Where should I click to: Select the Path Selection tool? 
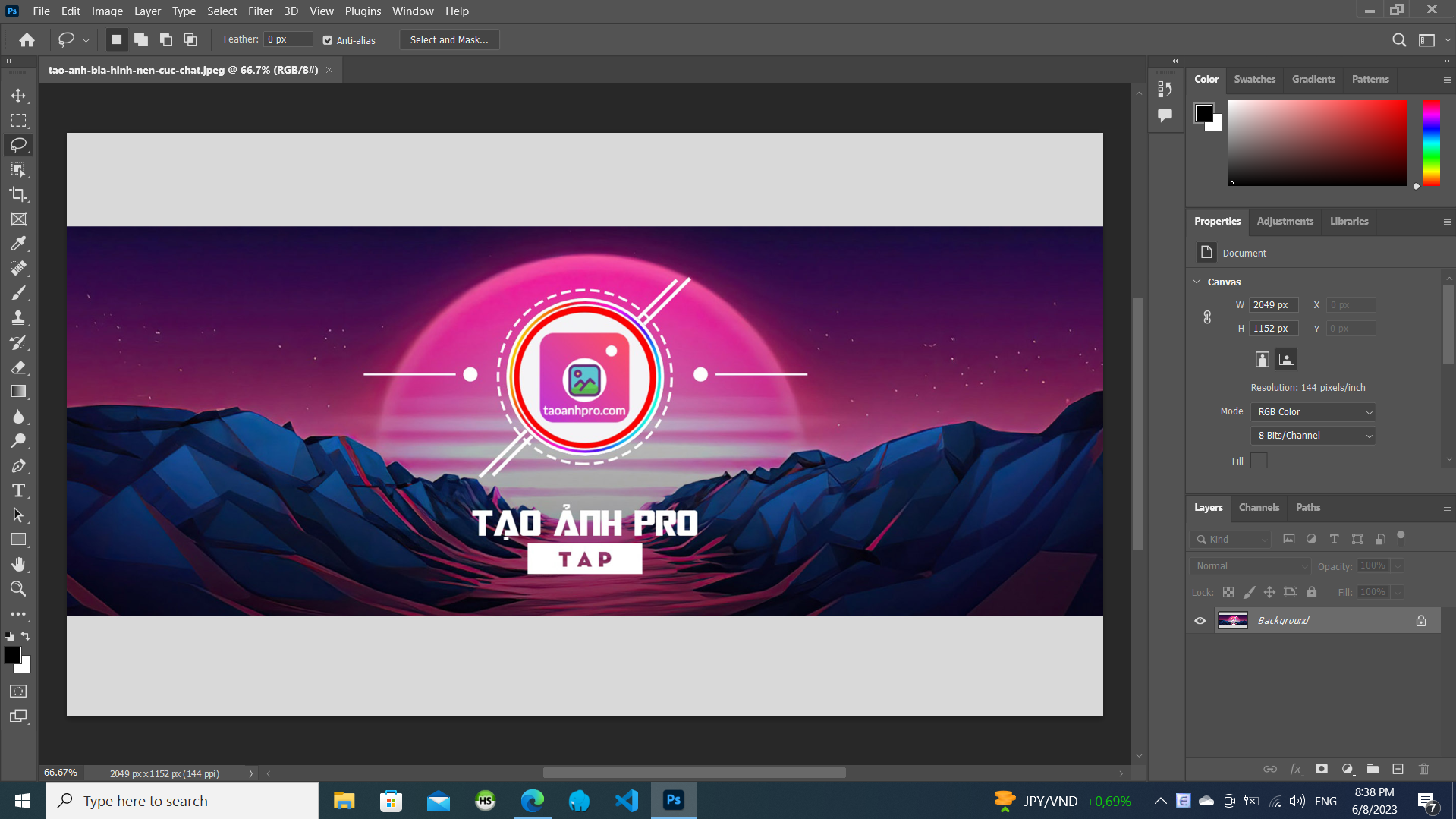coord(18,515)
